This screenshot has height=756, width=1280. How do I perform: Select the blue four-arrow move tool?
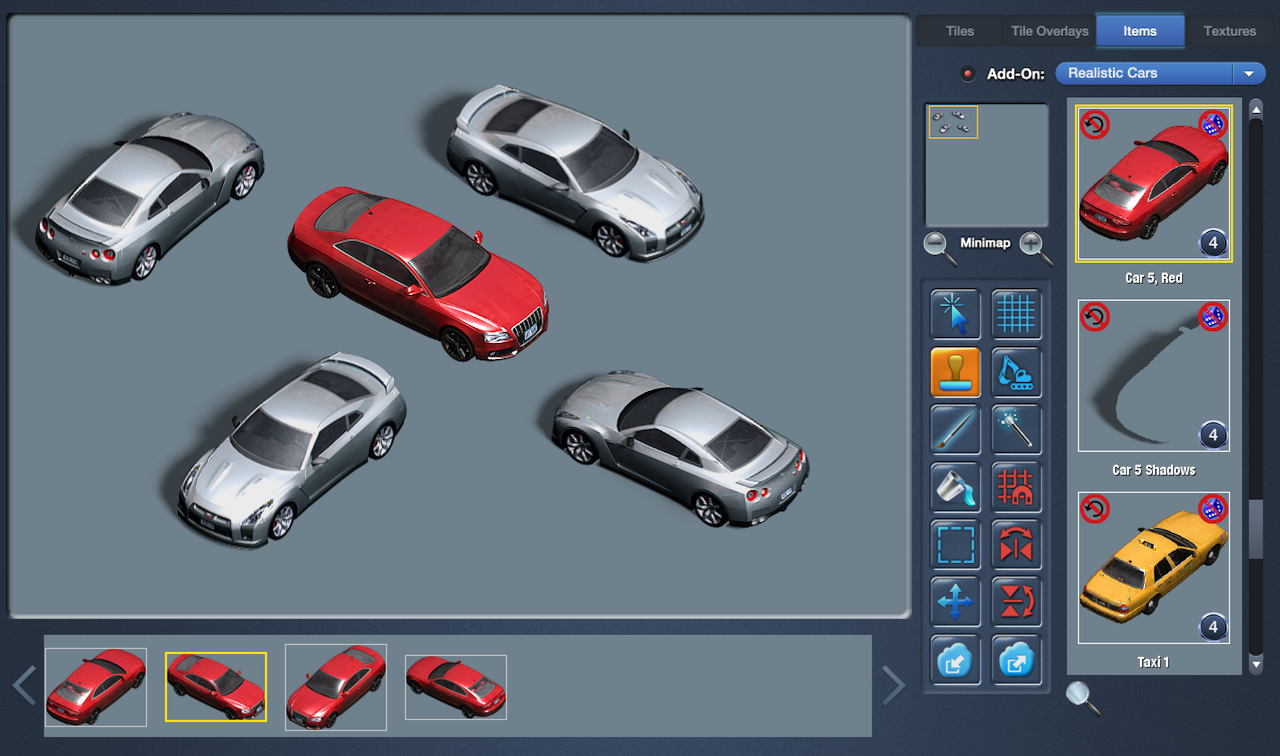(955, 602)
